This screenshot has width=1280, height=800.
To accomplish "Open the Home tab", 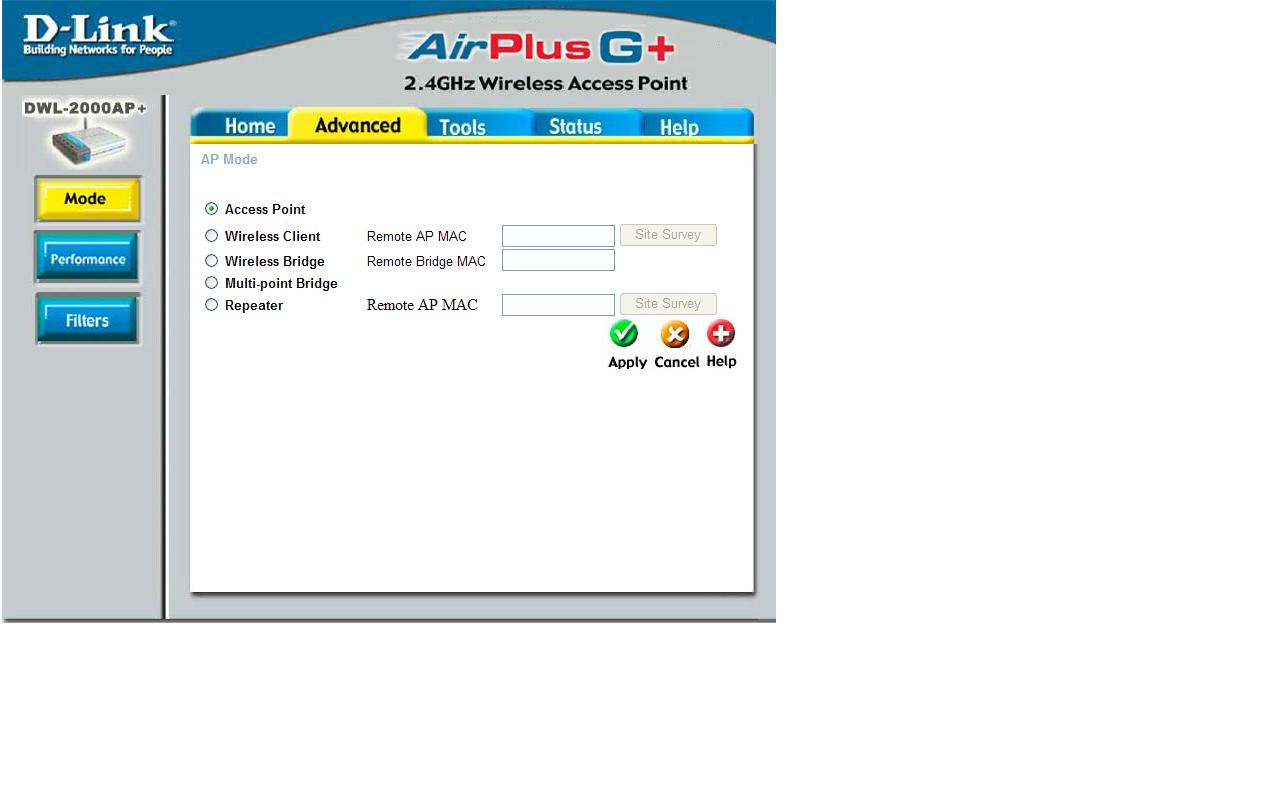I will tap(249, 126).
